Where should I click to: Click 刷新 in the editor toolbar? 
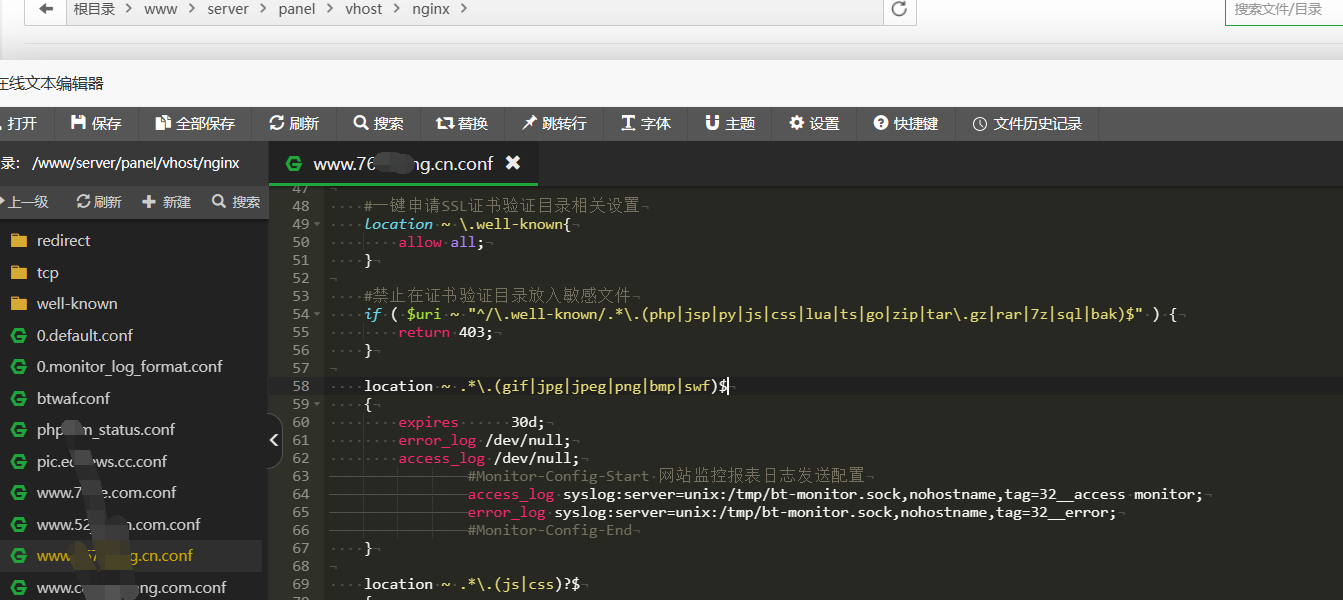[294, 123]
